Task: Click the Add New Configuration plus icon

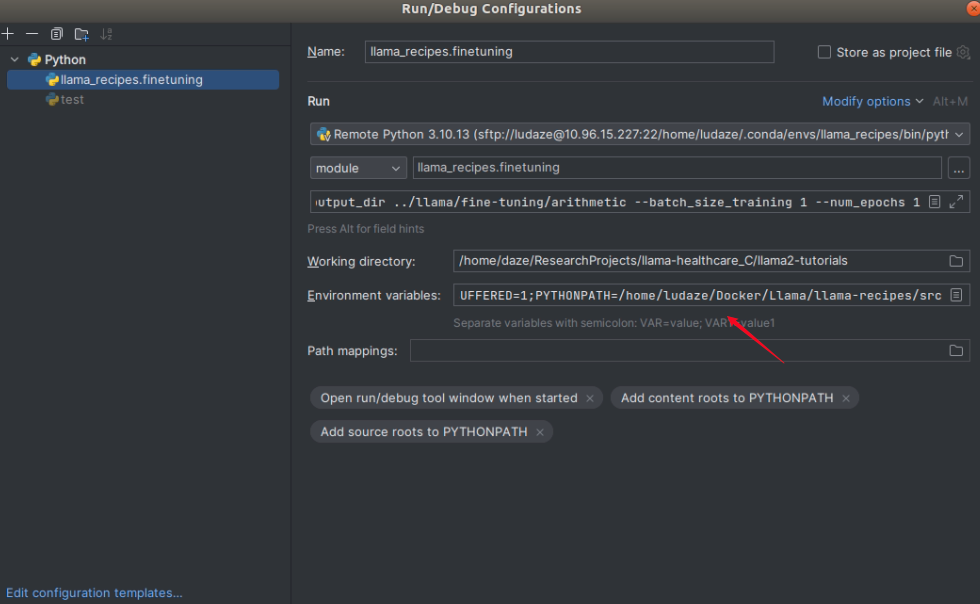Action: [x=8, y=34]
